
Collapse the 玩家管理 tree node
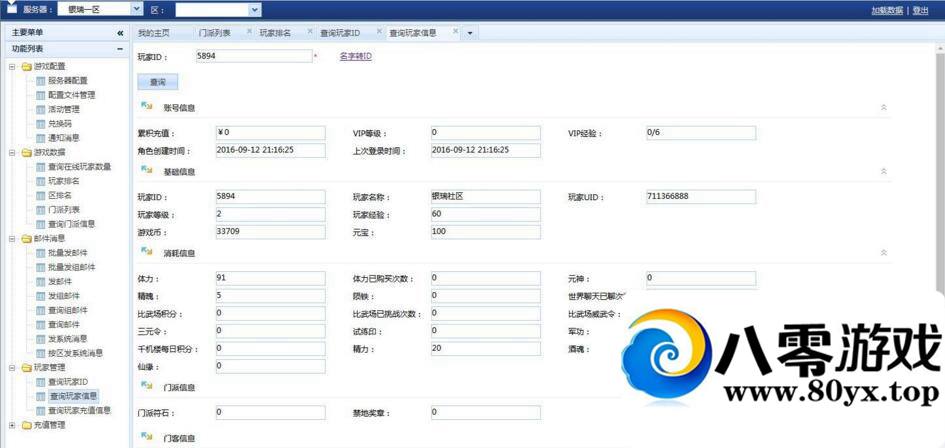tap(13, 367)
